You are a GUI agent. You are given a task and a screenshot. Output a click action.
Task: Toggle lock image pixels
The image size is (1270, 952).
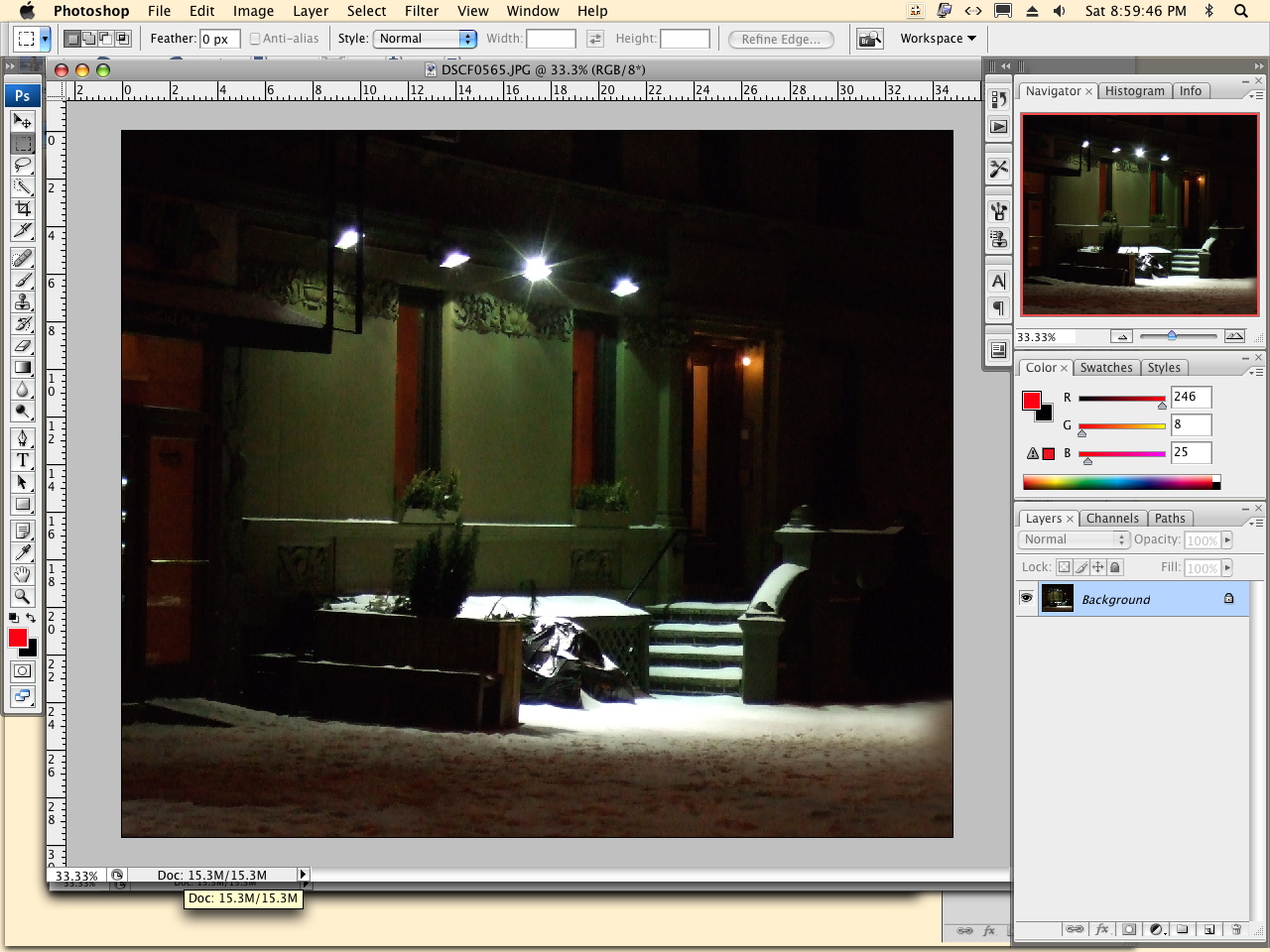(x=1081, y=567)
